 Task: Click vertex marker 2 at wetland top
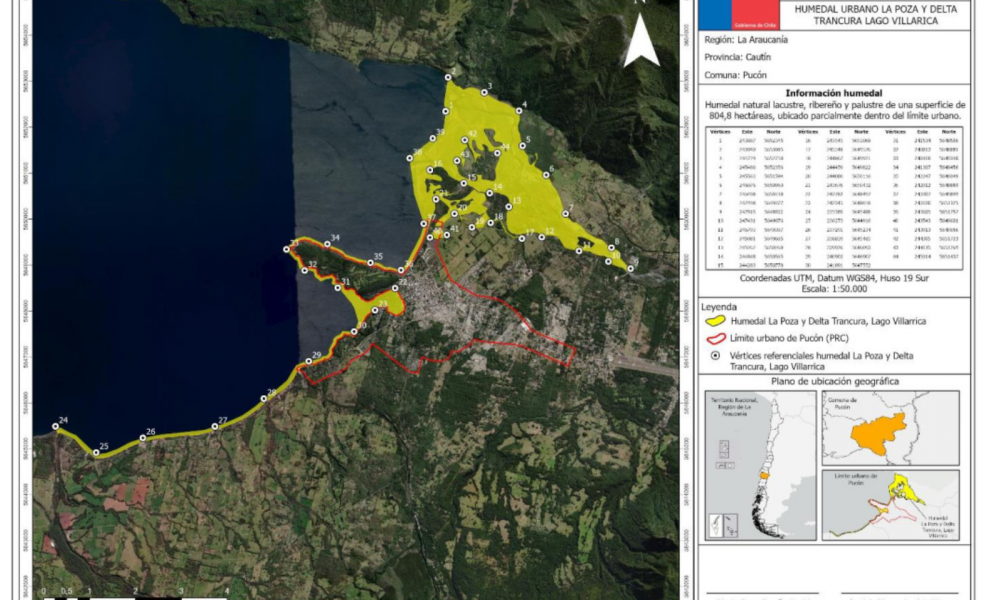(x=449, y=78)
